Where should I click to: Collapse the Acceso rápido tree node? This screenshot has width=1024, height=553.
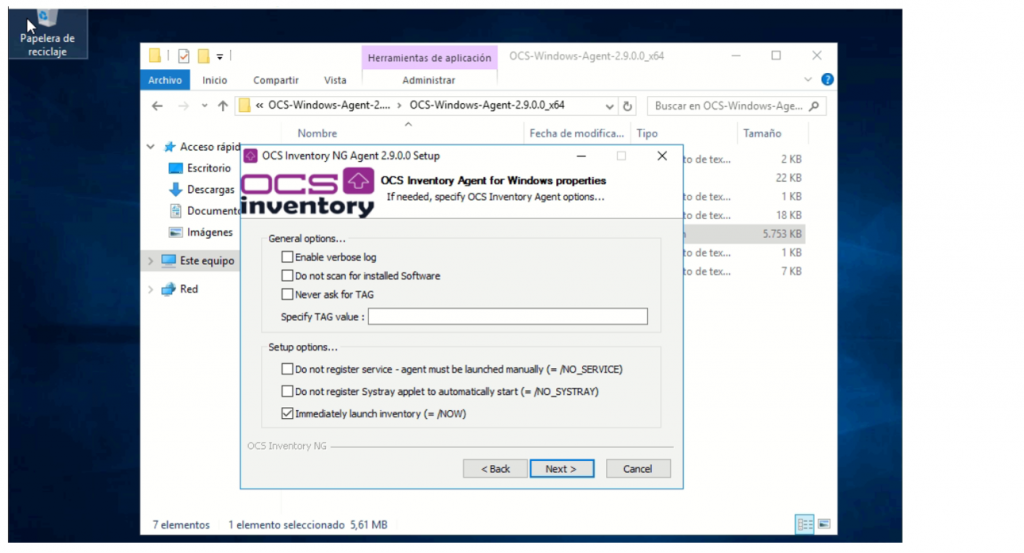(151, 147)
